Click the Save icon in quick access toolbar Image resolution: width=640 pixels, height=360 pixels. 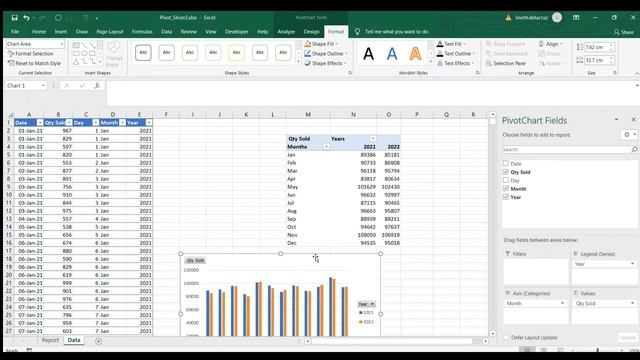click(x=14, y=18)
